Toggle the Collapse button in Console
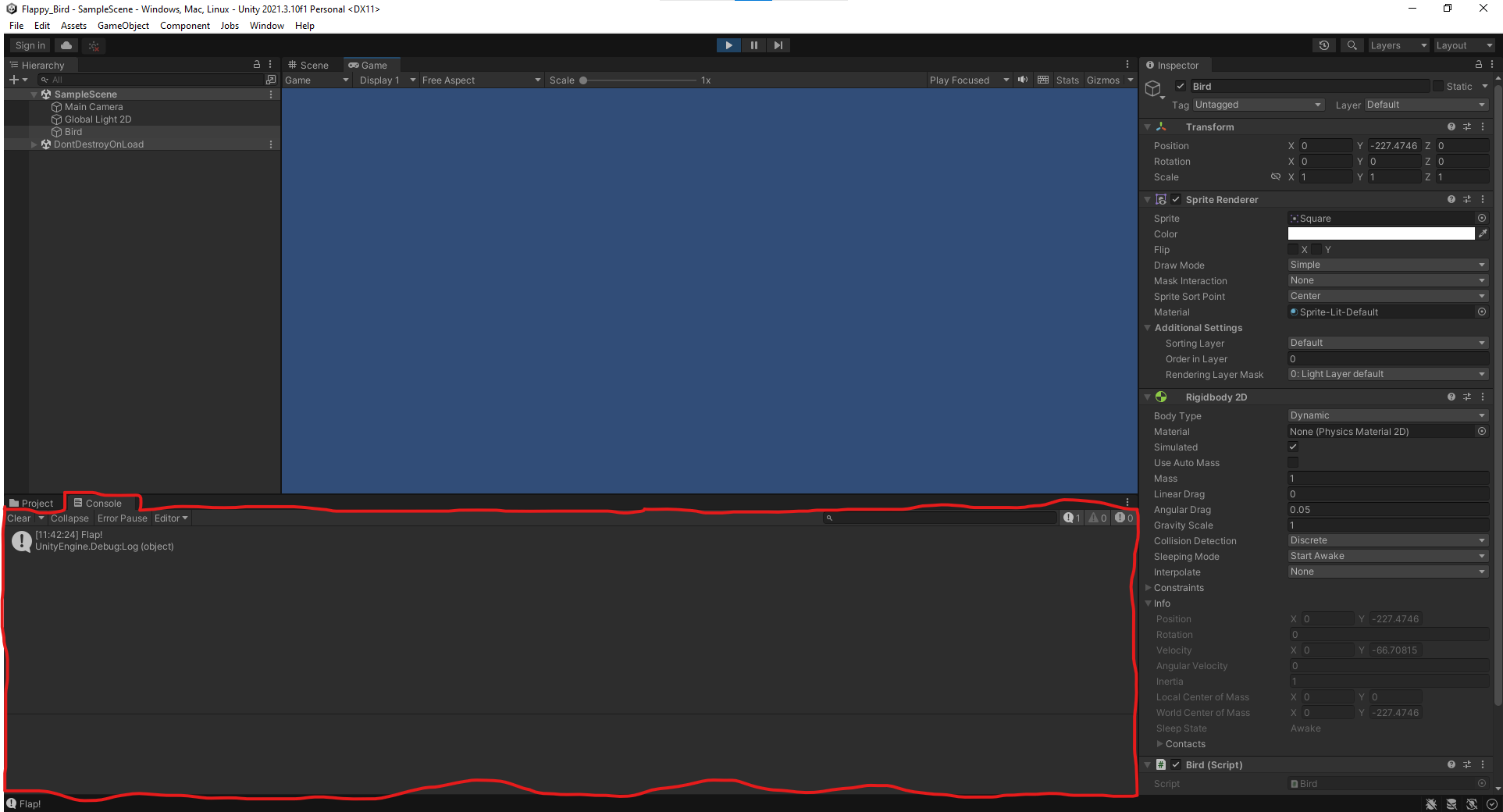Image resolution: width=1503 pixels, height=812 pixels. (69, 518)
